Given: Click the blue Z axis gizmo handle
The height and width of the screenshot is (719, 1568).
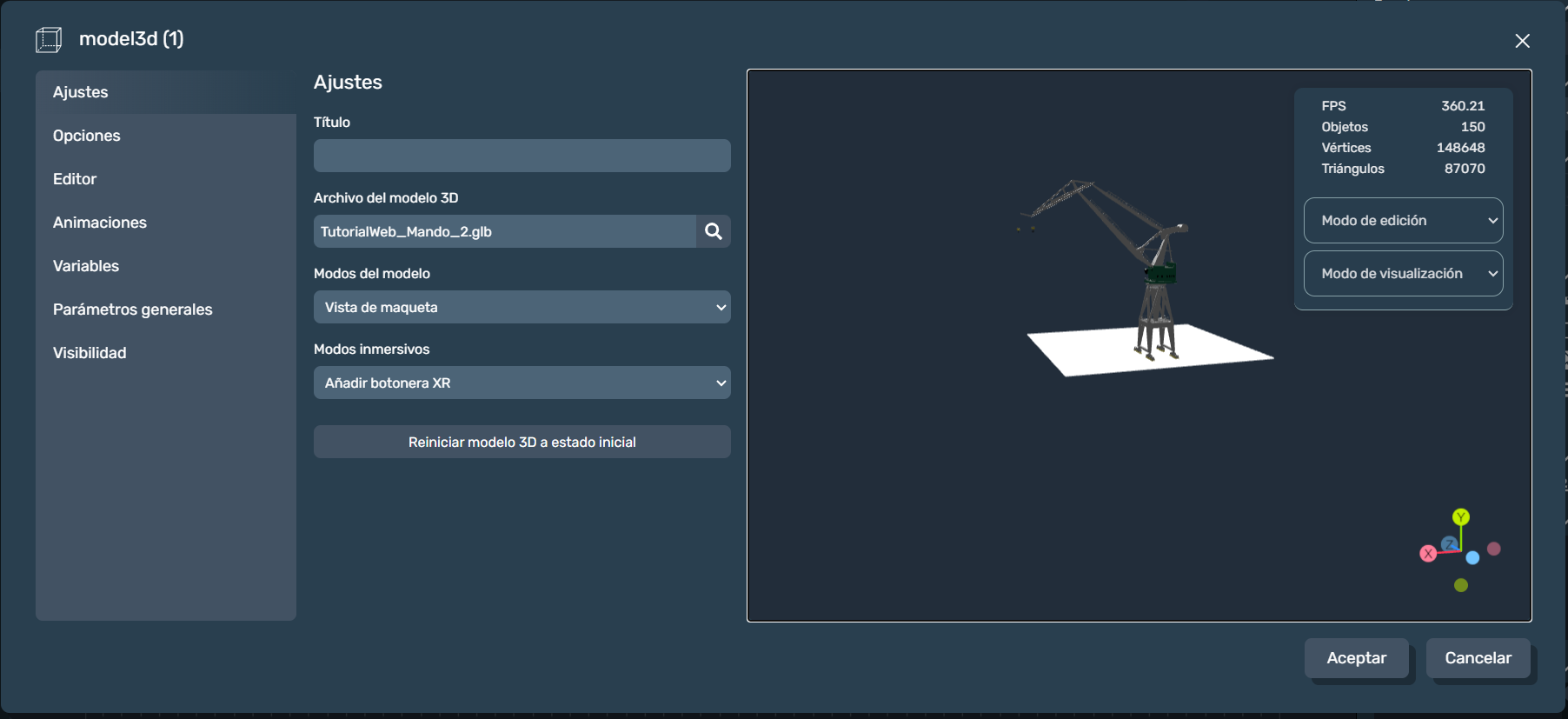Looking at the screenshot, I should [x=1449, y=544].
